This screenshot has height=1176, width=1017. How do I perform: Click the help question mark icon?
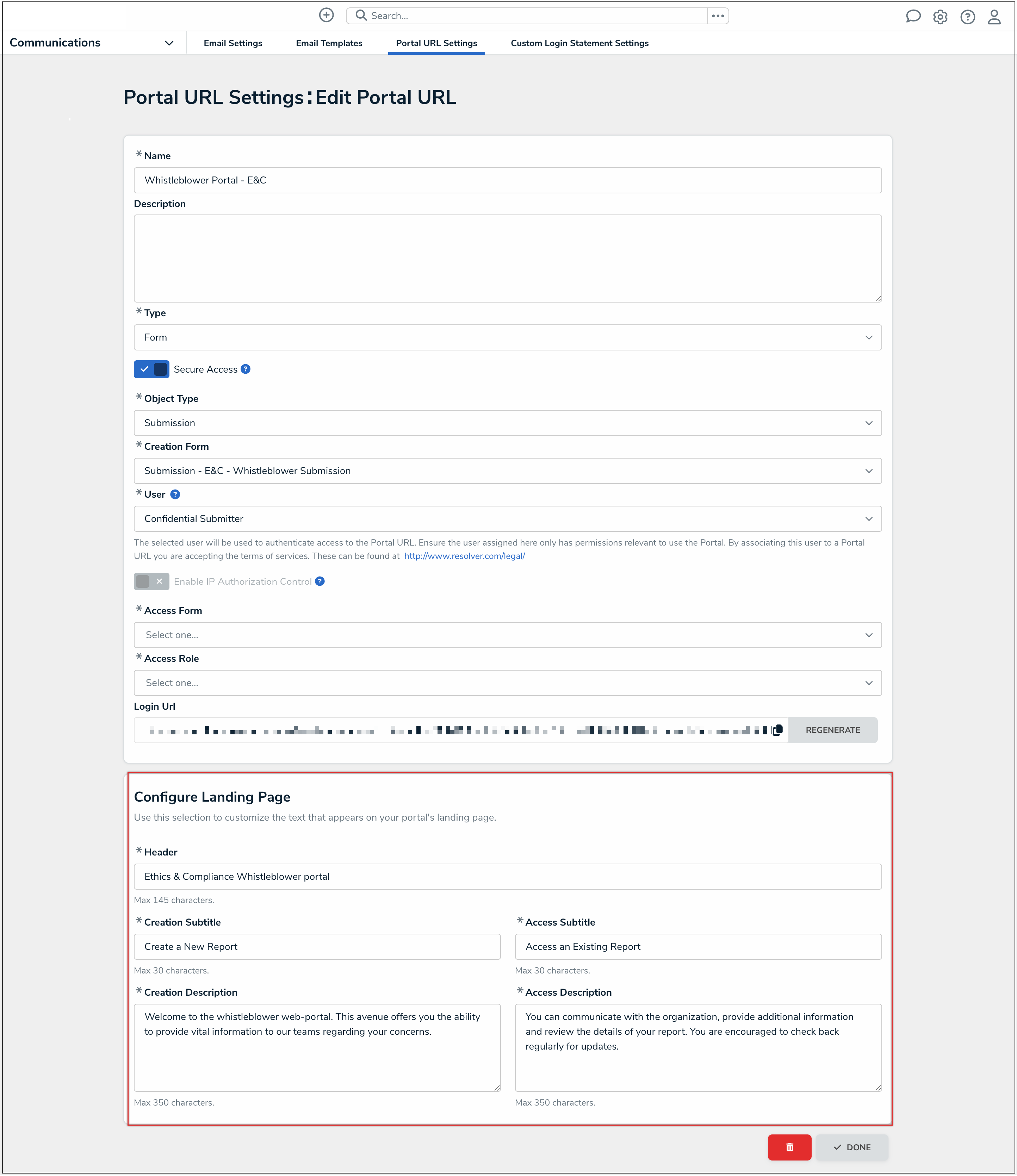(967, 17)
